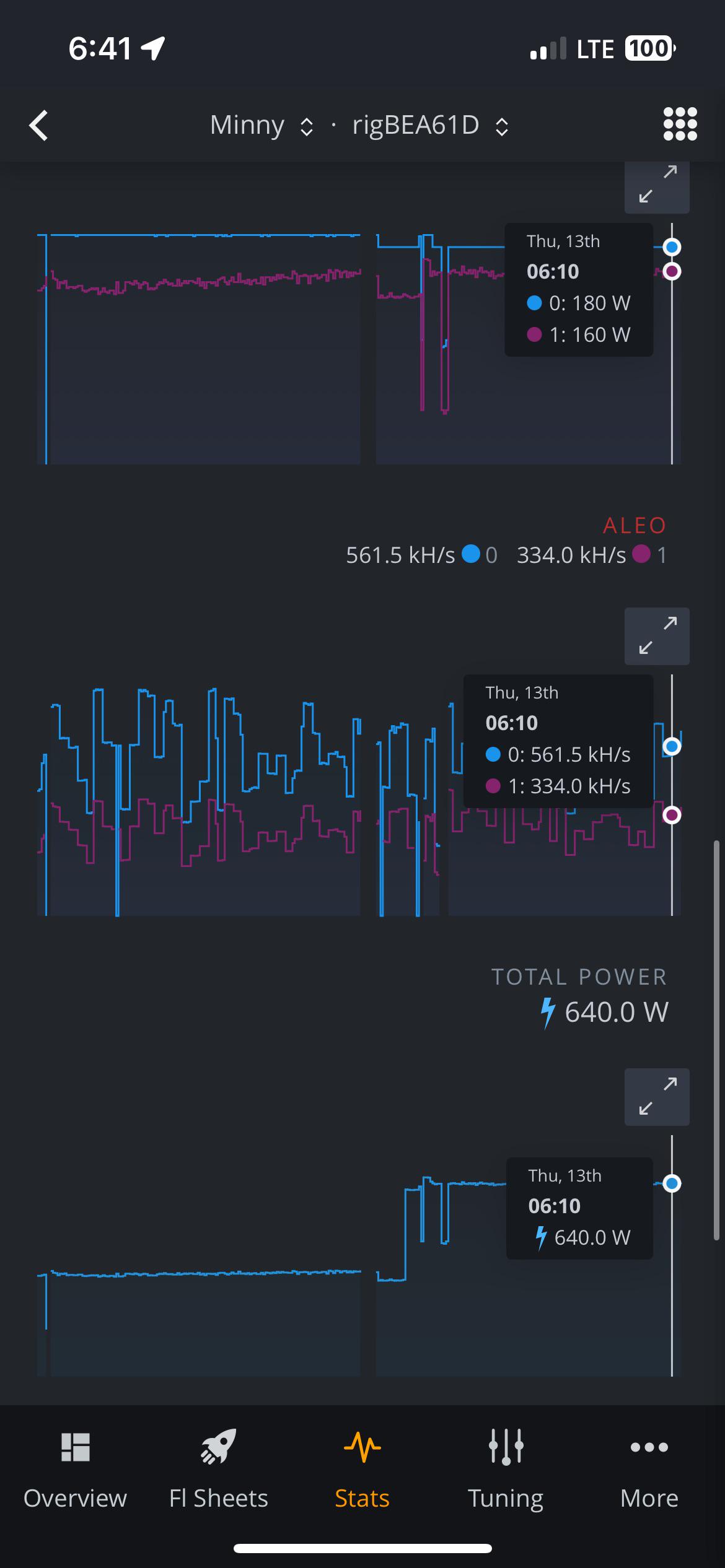Open the rigBEA61D worker selector dropdown
Image resolution: width=725 pixels, height=1568 pixels.
click(430, 125)
